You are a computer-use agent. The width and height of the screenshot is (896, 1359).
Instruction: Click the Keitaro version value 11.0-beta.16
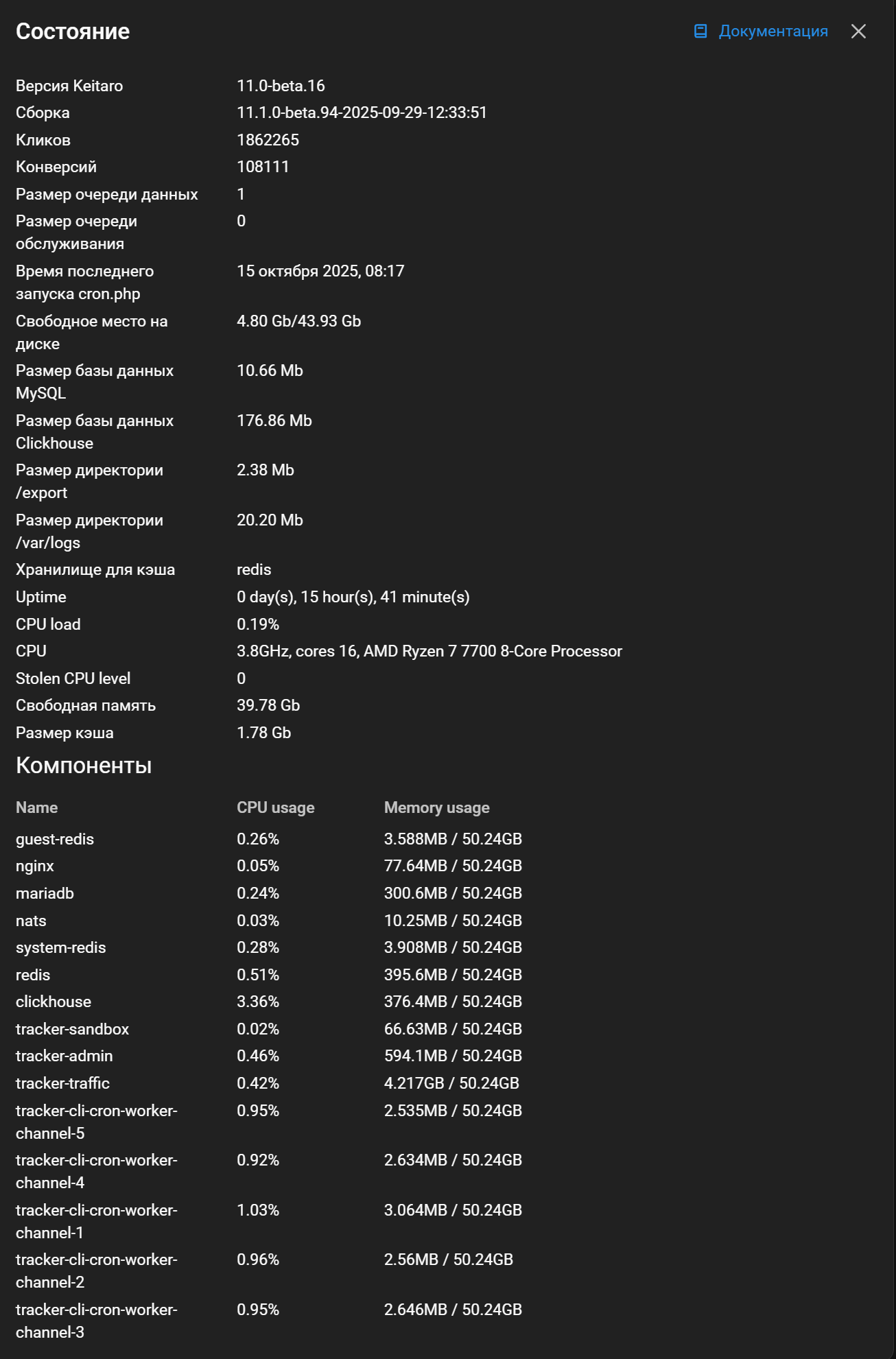[281, 86]
